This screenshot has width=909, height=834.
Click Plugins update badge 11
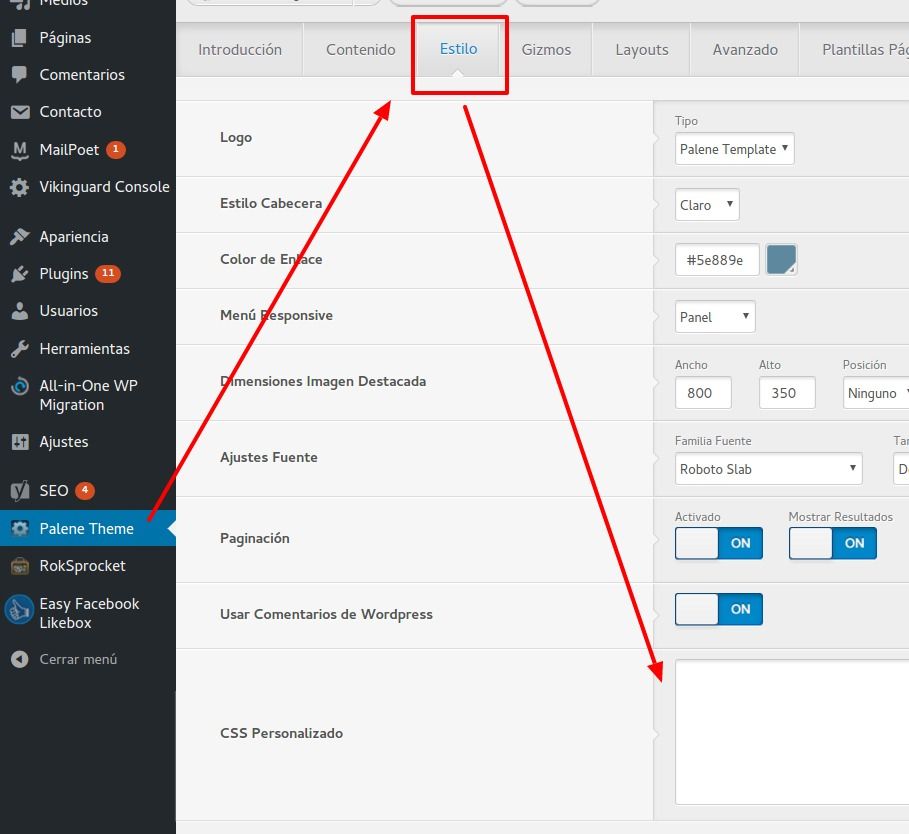pos(108,273)
